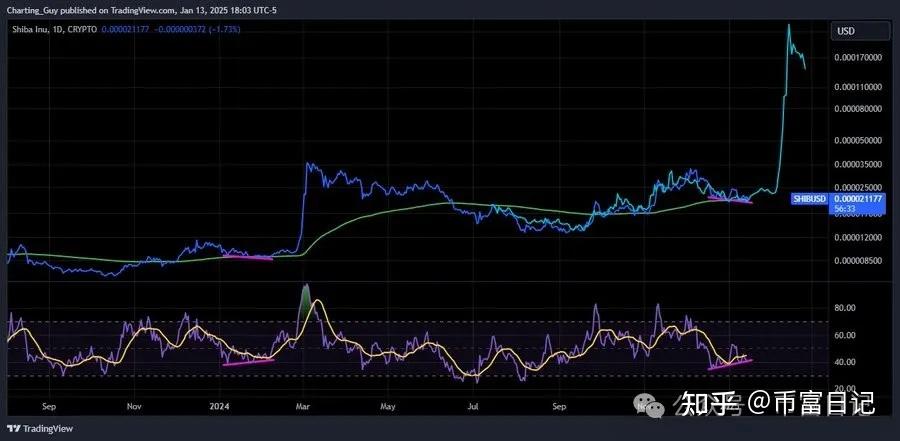The width and height of the screenshot is (900, 441).
Task: Click the pink trendline under early 2024 price
Action: point(247,257)
